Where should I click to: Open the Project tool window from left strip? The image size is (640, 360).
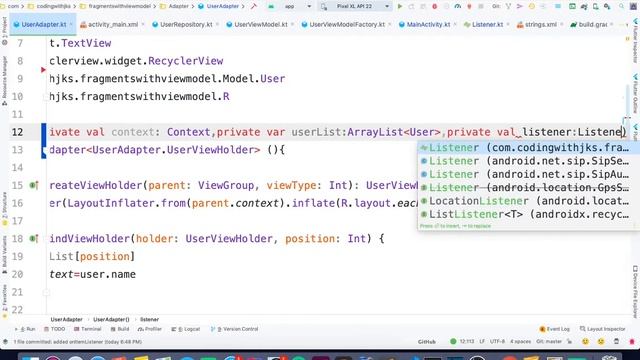click(4, 31)
